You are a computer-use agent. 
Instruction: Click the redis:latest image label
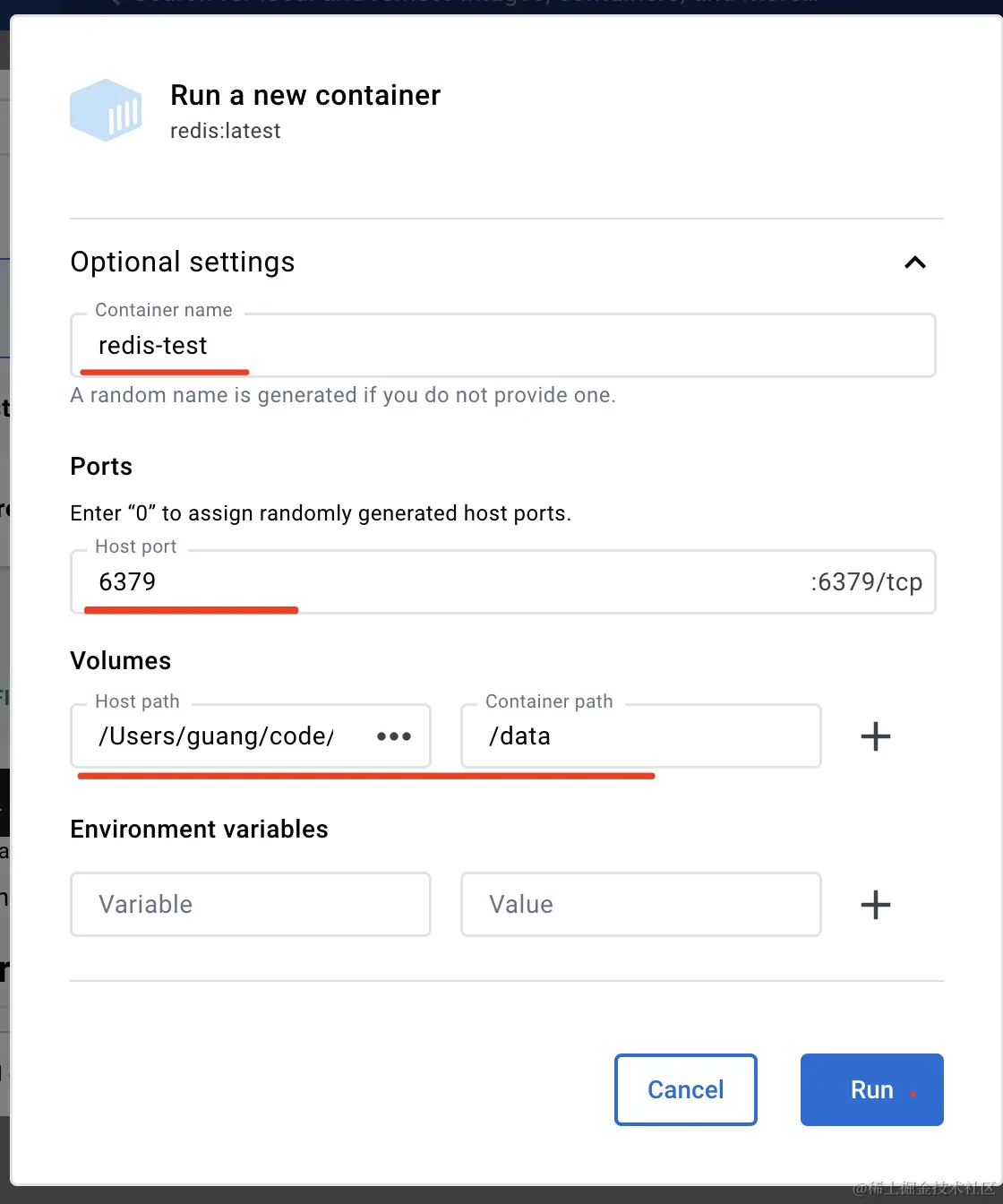226,131
